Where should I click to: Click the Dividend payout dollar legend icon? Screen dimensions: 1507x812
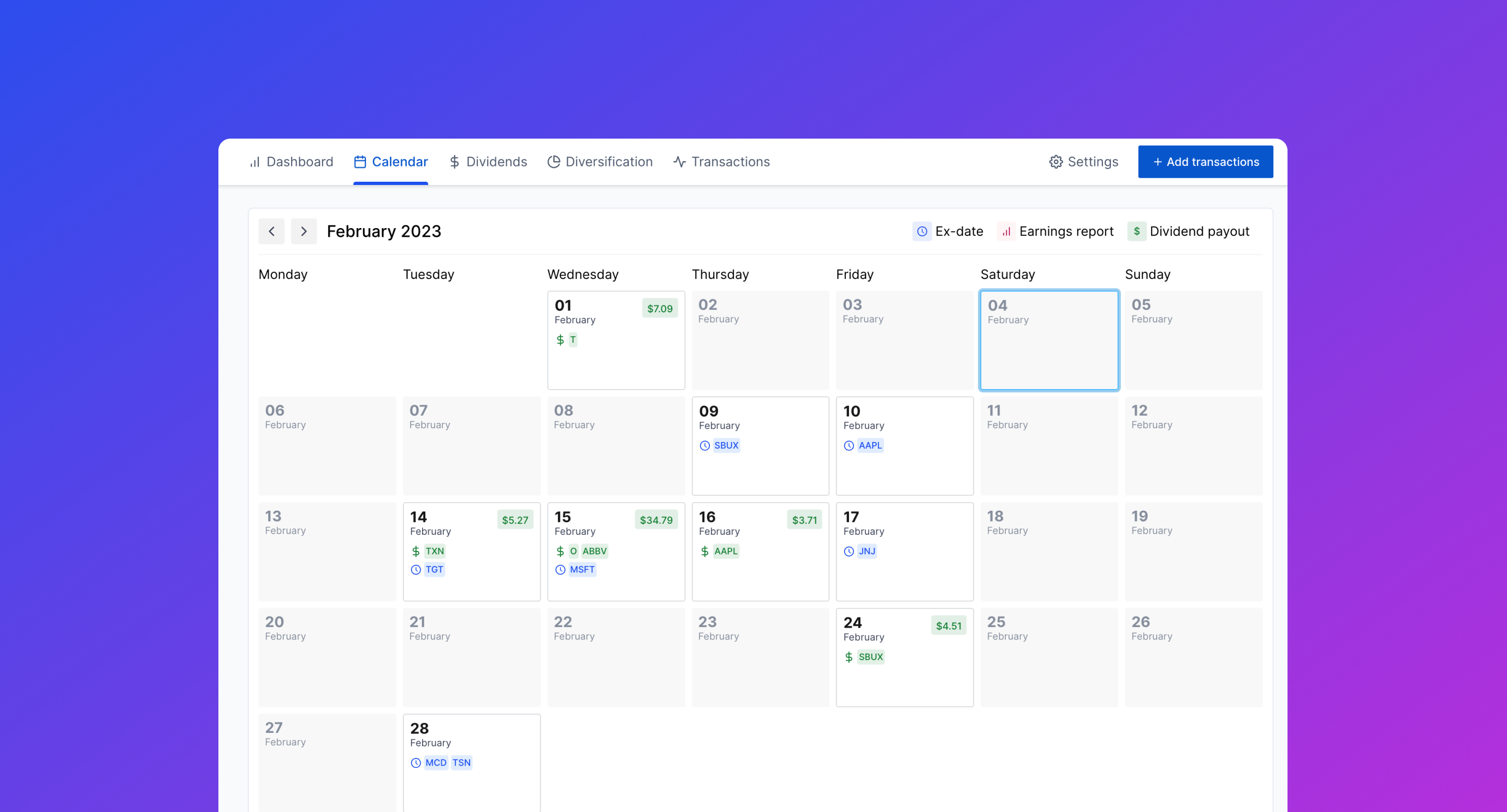[x=1136, y=231]
